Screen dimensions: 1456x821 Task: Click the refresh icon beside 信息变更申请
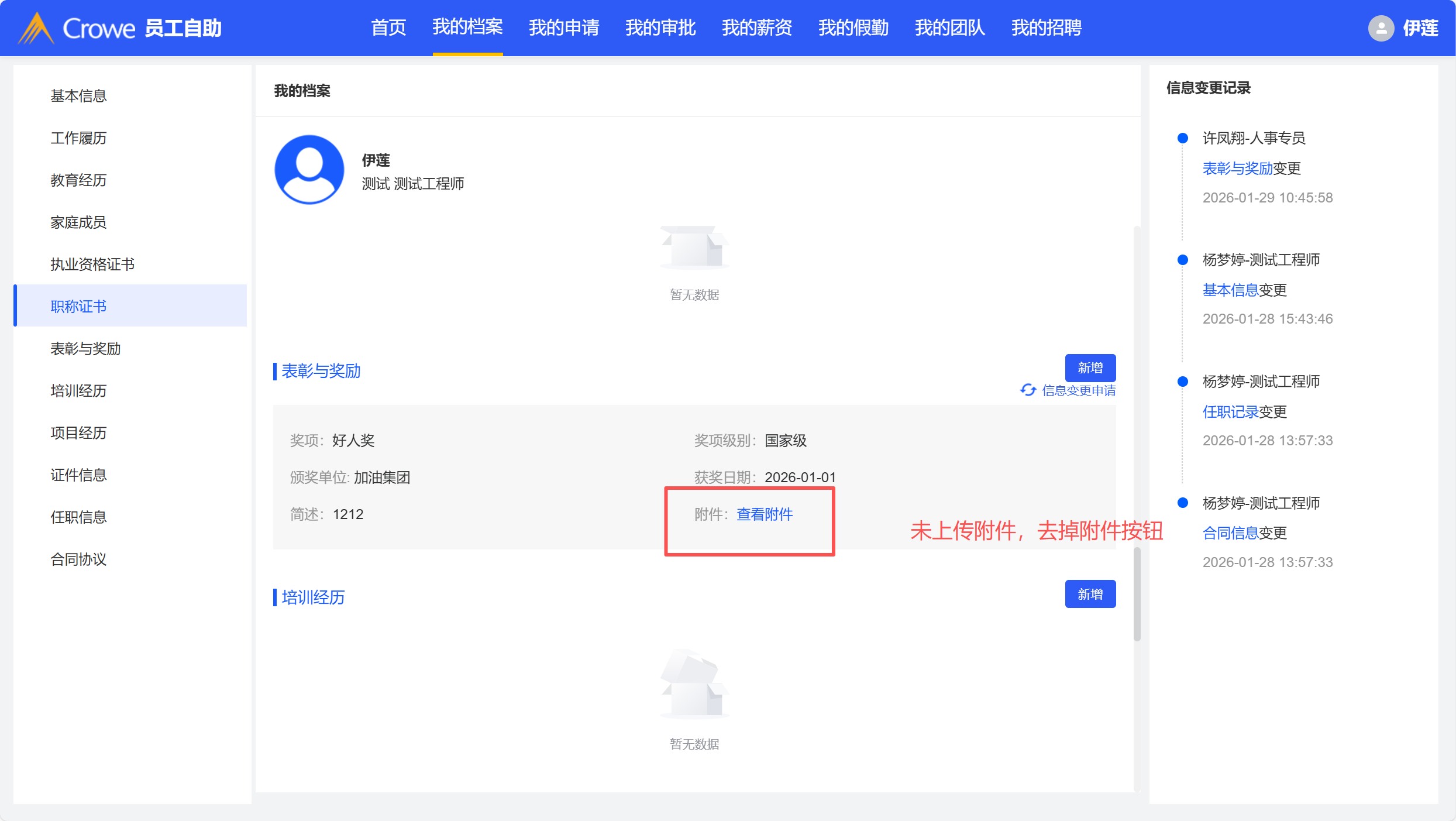(x=1028, y=390)
